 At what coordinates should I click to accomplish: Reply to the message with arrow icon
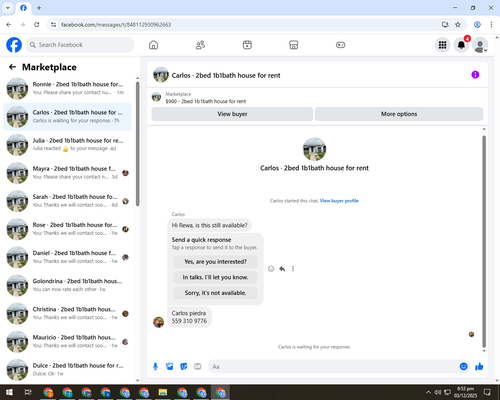pyautogui.click(x=282, y=269)
